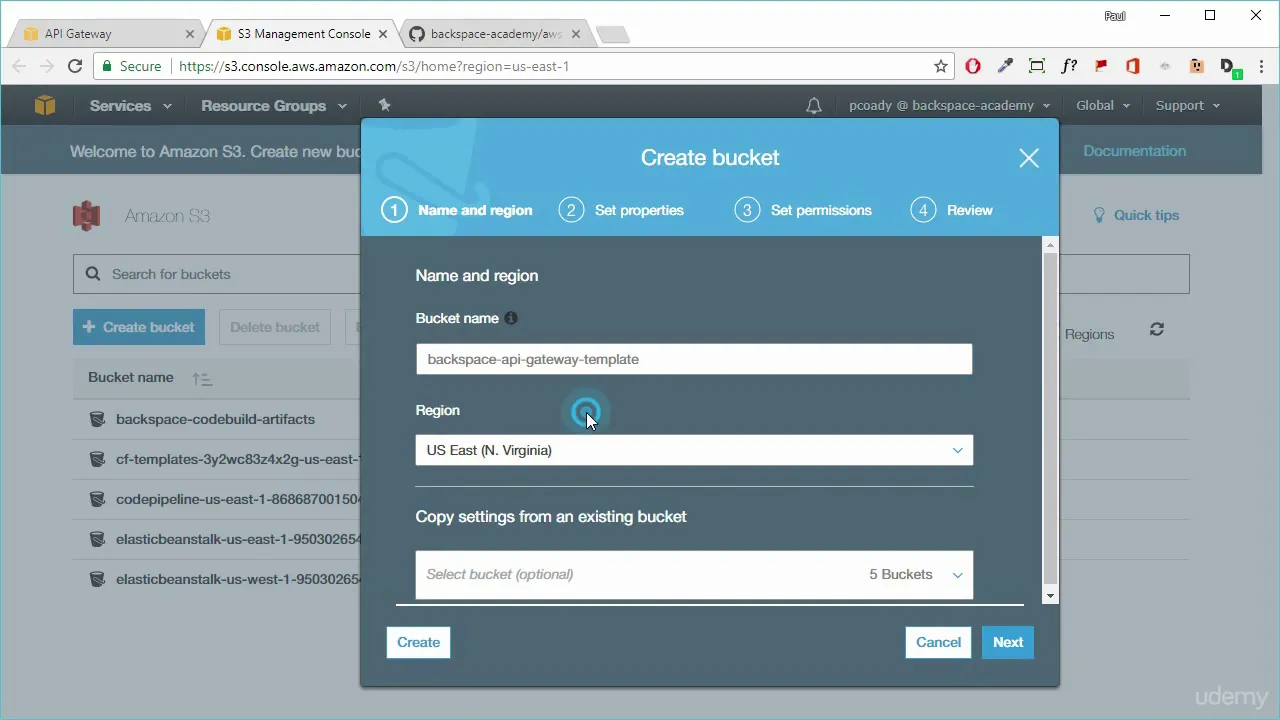Click the Office extension icon
The image size is (1280, 720).
1133,66
